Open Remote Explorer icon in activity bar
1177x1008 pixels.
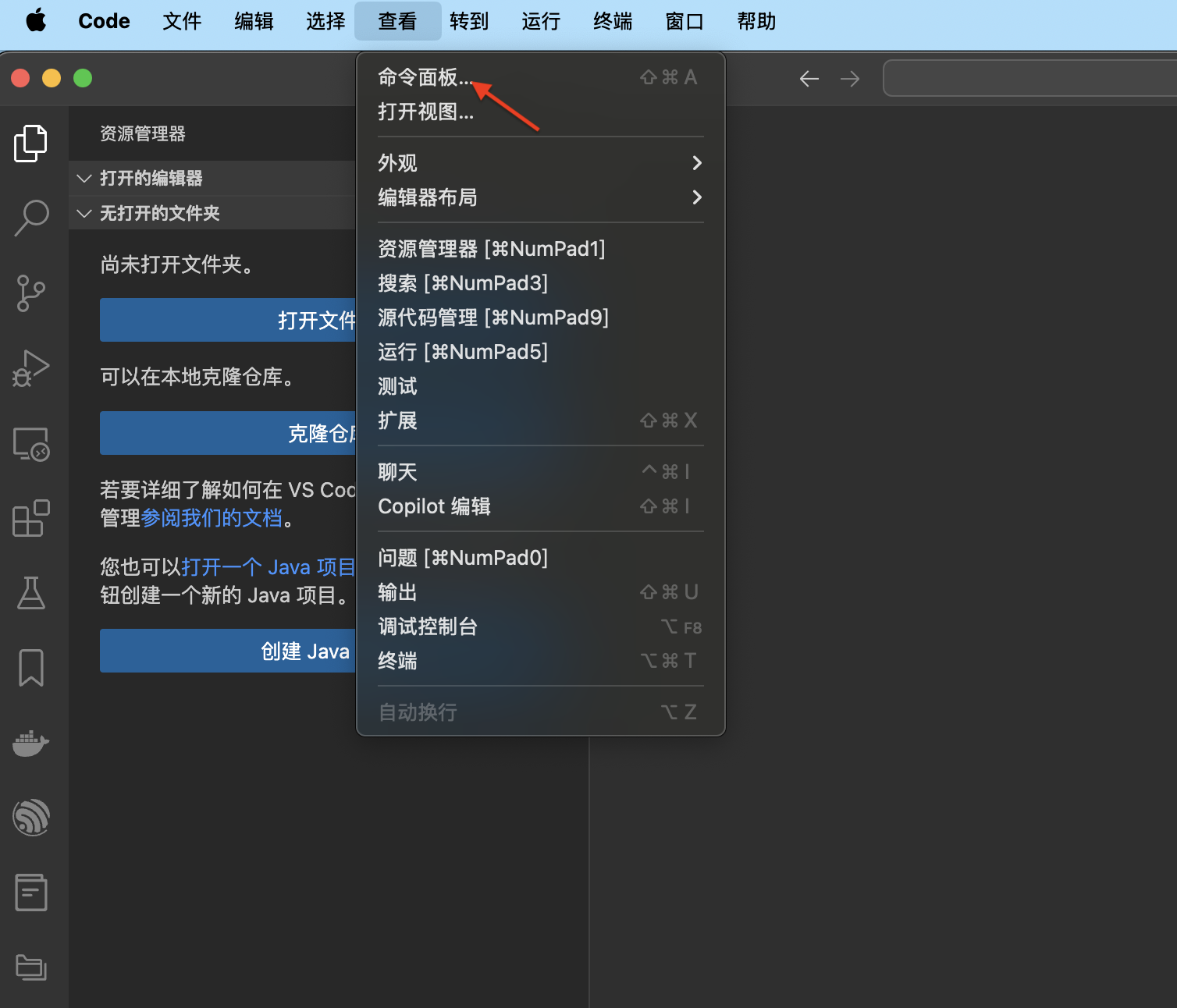[31, 444]
